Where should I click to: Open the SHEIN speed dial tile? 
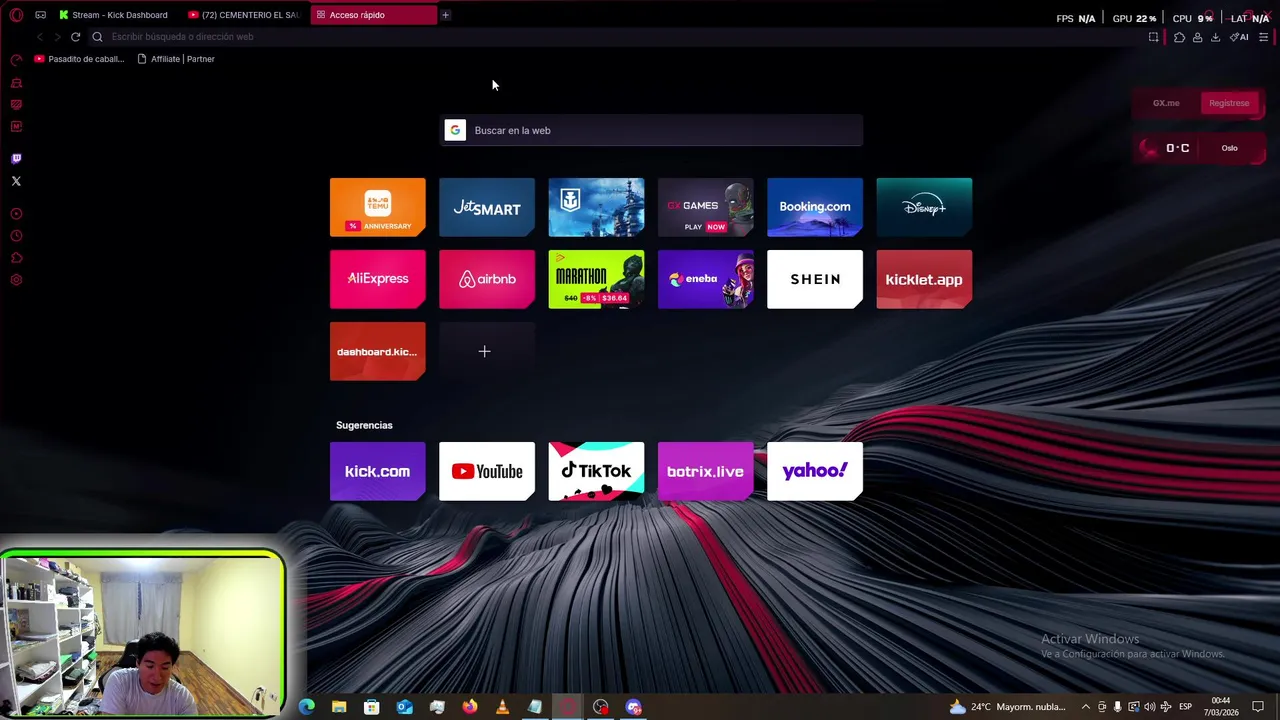[x=815, y=279]
